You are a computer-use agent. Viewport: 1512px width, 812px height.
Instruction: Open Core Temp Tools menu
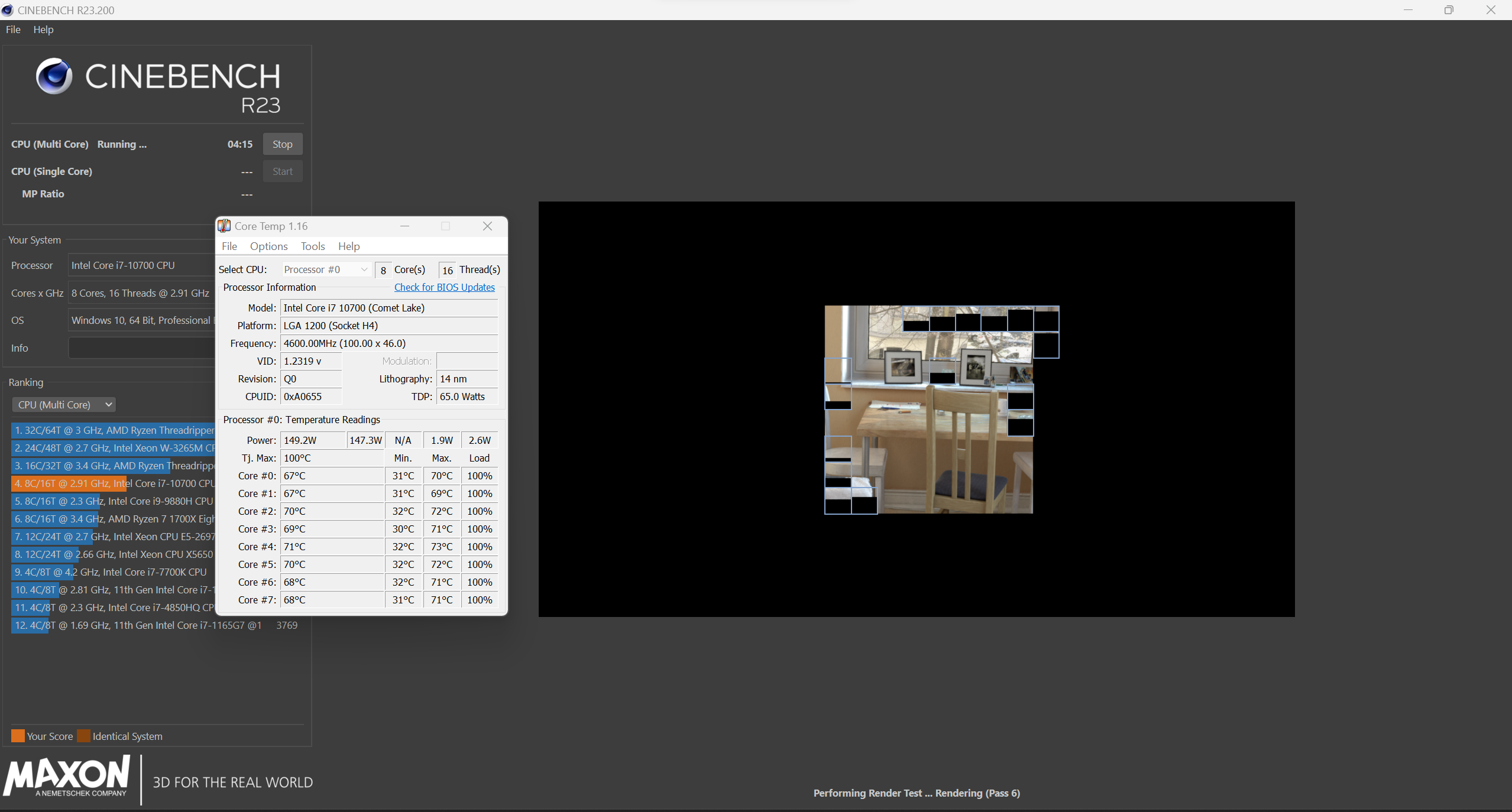[313, 246]
